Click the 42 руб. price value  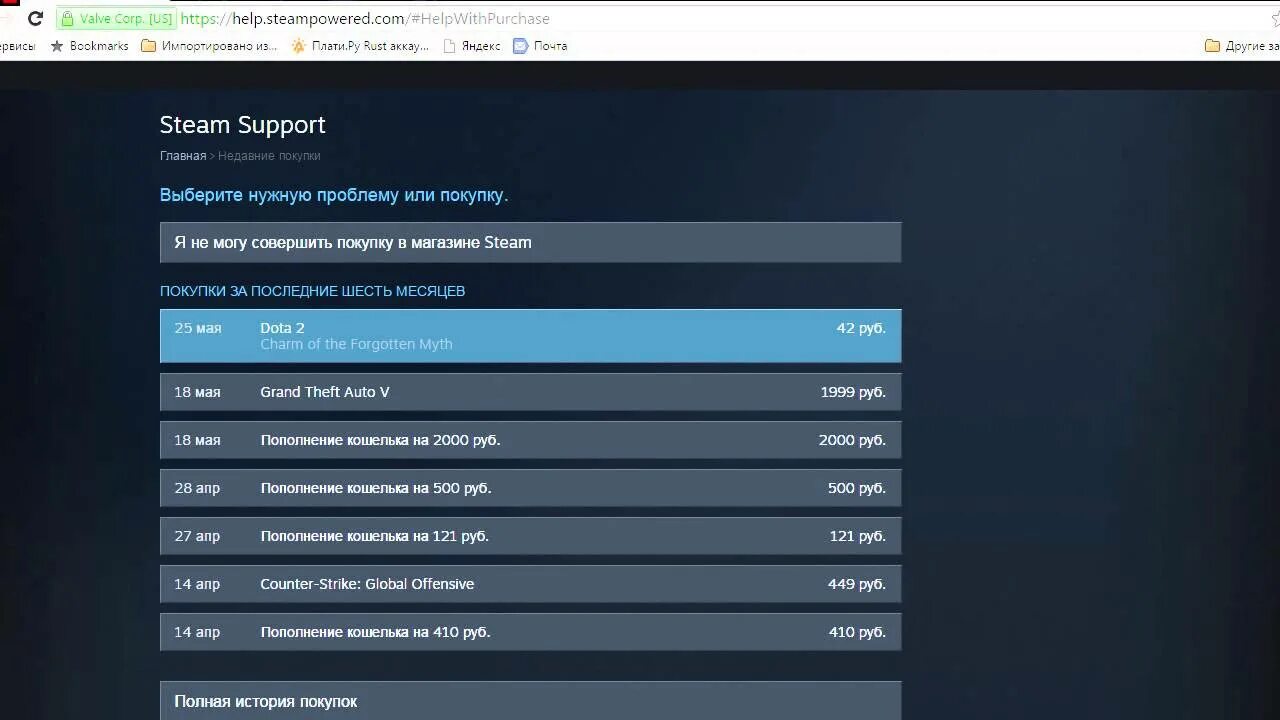coord(861,328)
